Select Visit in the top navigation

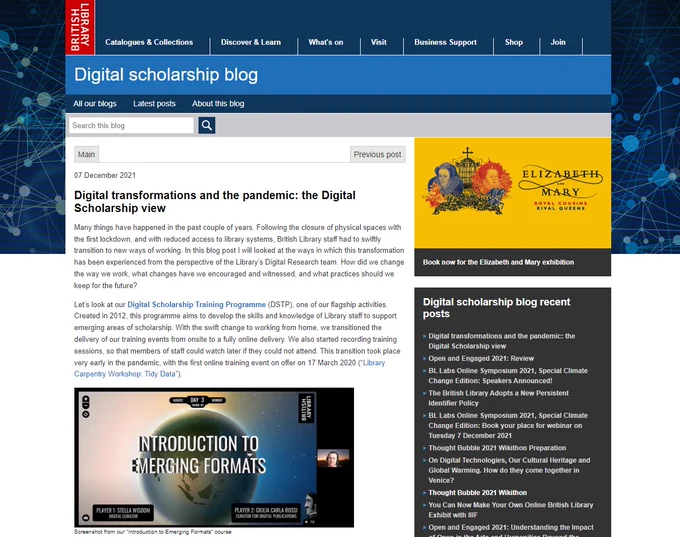(379, 43)
